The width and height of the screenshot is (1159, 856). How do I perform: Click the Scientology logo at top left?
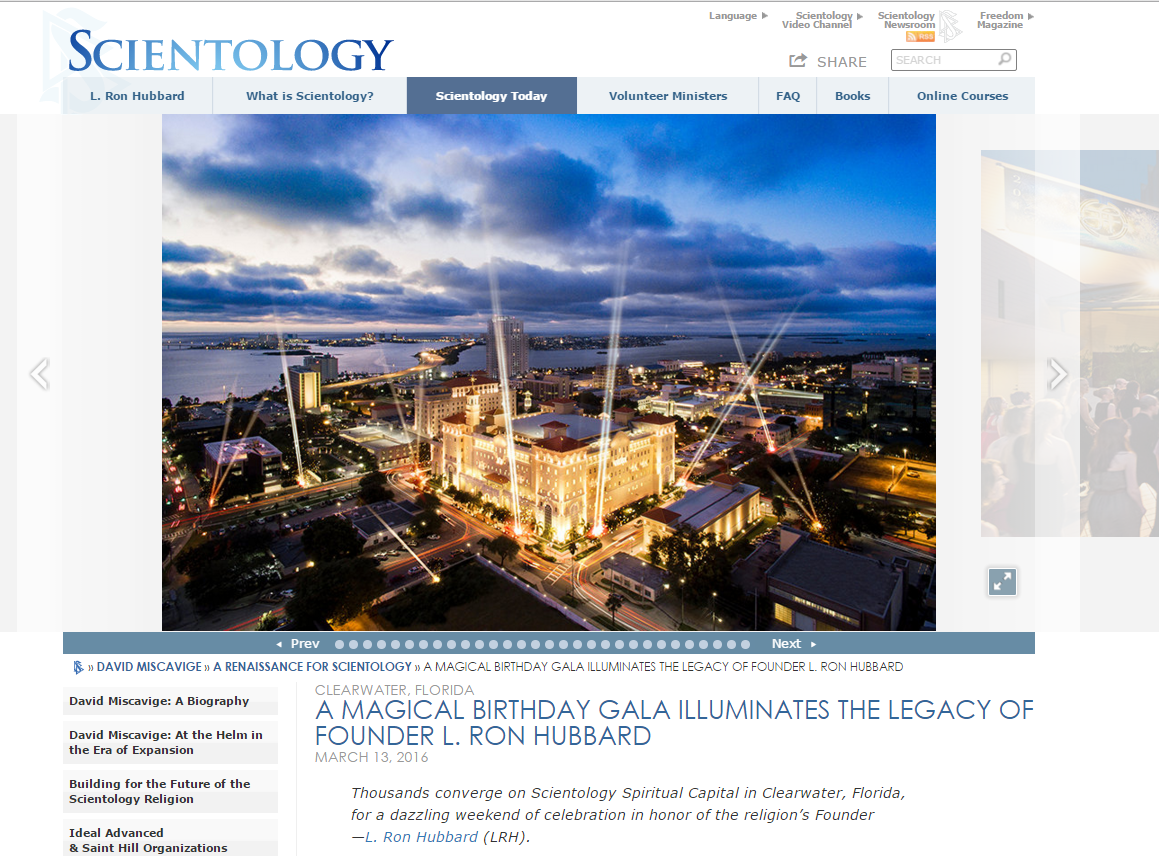(230, 52)
